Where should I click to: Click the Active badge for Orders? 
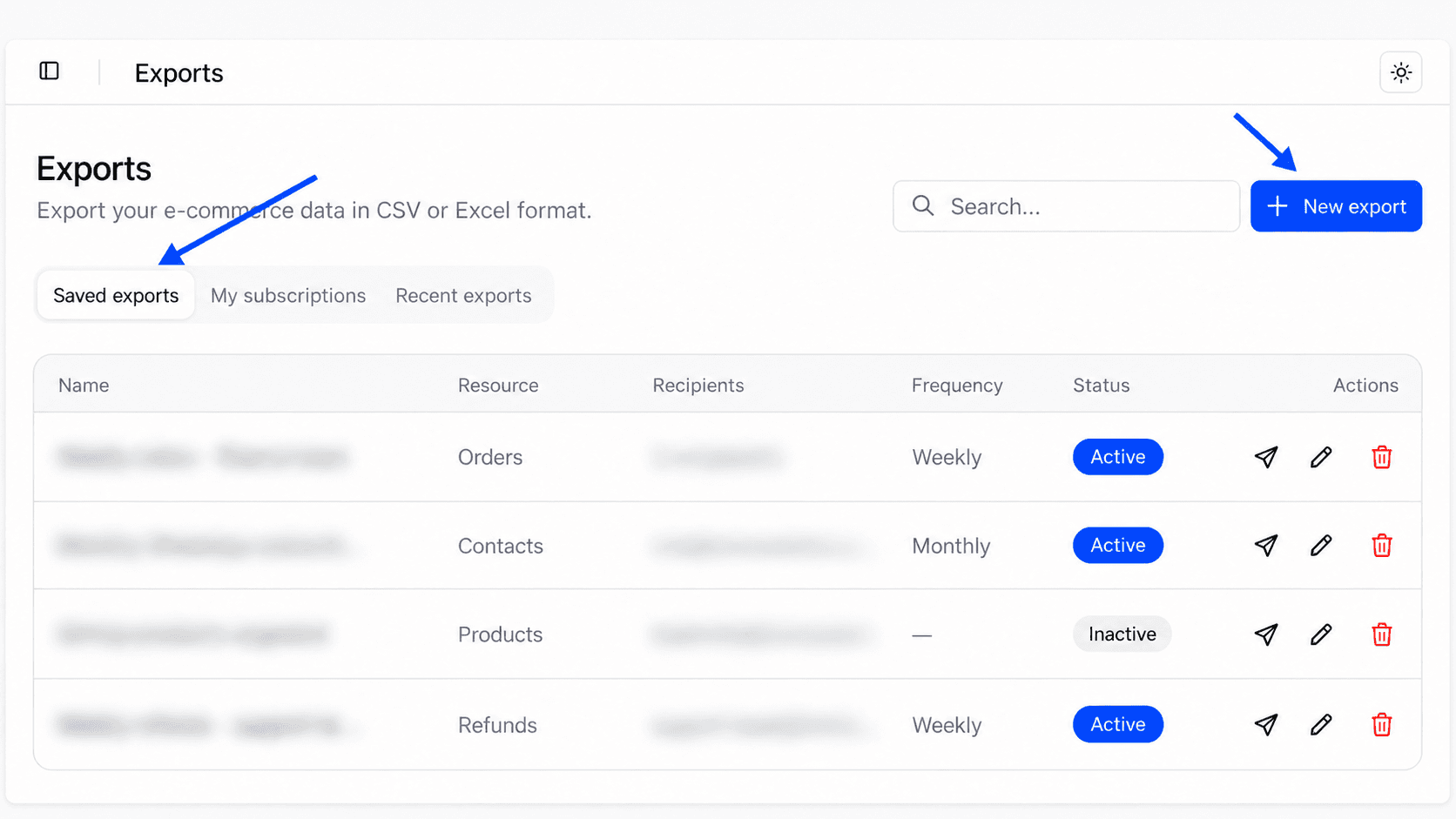click(1118, 457)
